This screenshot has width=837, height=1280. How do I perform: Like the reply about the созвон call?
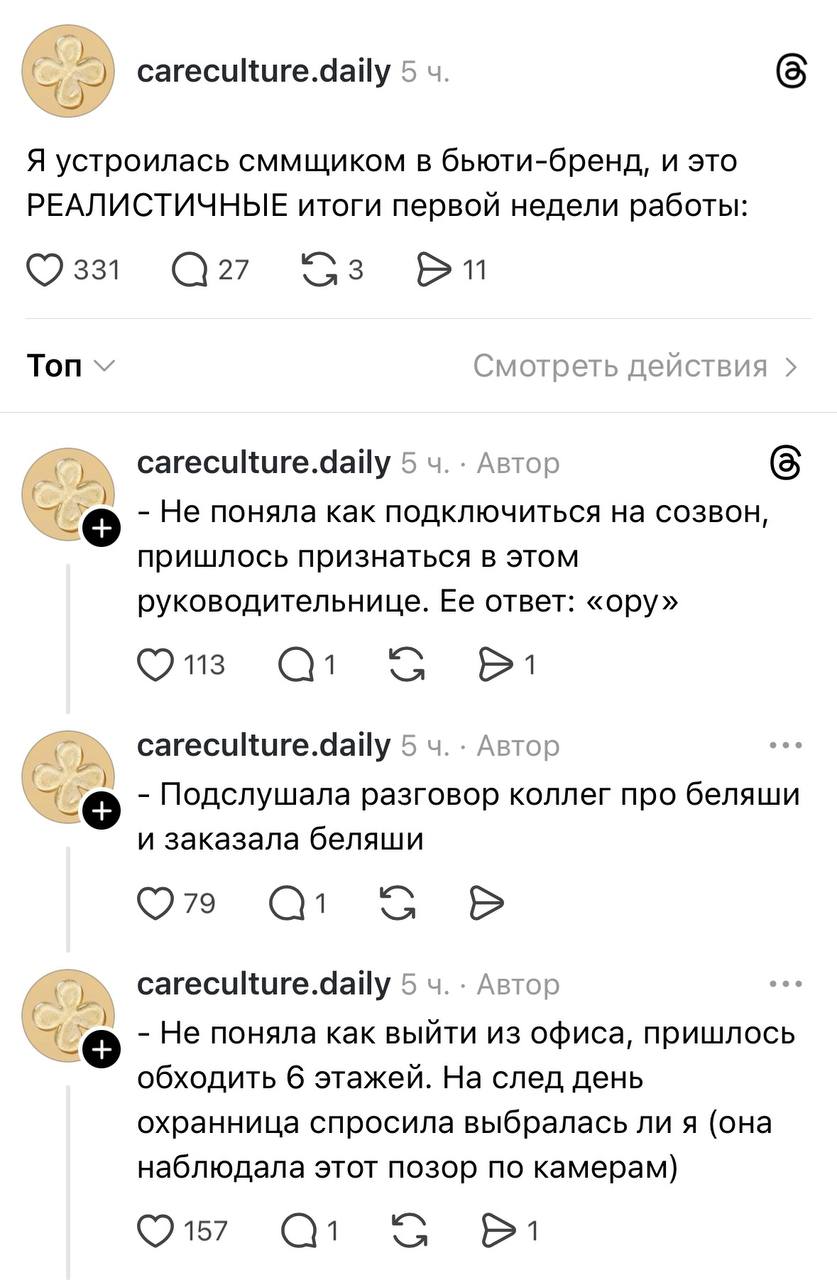pos(157,664)
